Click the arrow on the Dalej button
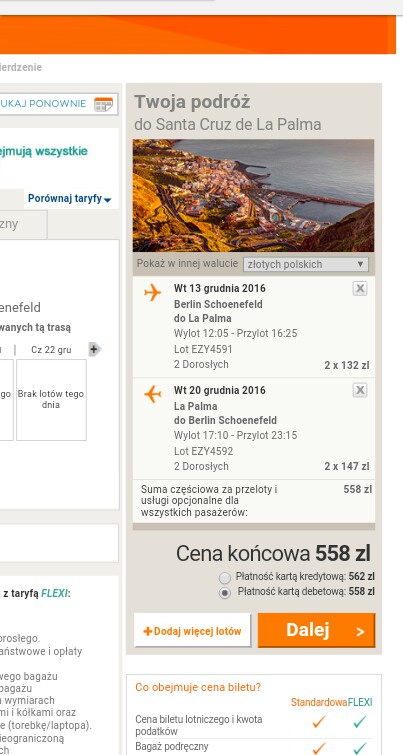Image resolution: width=403 pixels, height=755 pixels. point(360,632)
